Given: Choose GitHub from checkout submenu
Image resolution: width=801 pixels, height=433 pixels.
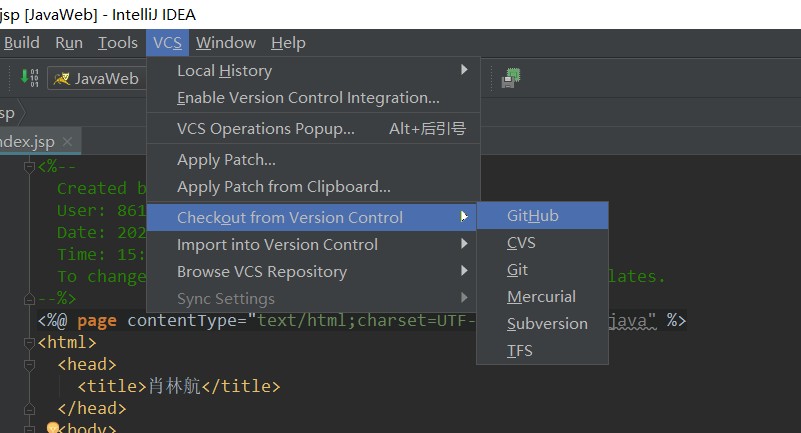Looking at the screenshot, I should pos(533,216).
